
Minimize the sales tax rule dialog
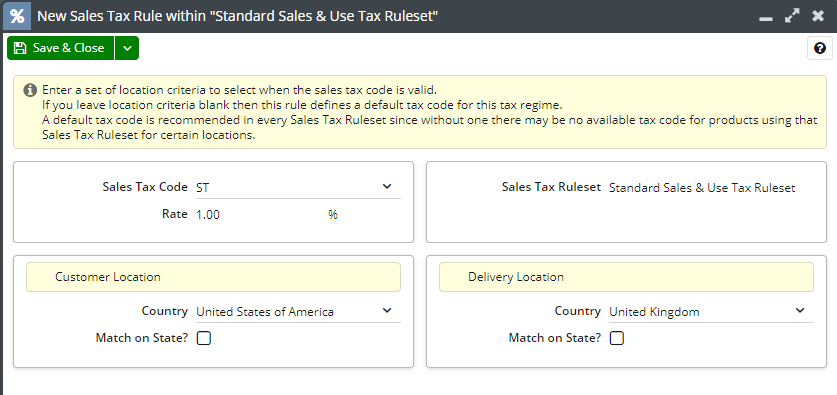click(766, 19)
